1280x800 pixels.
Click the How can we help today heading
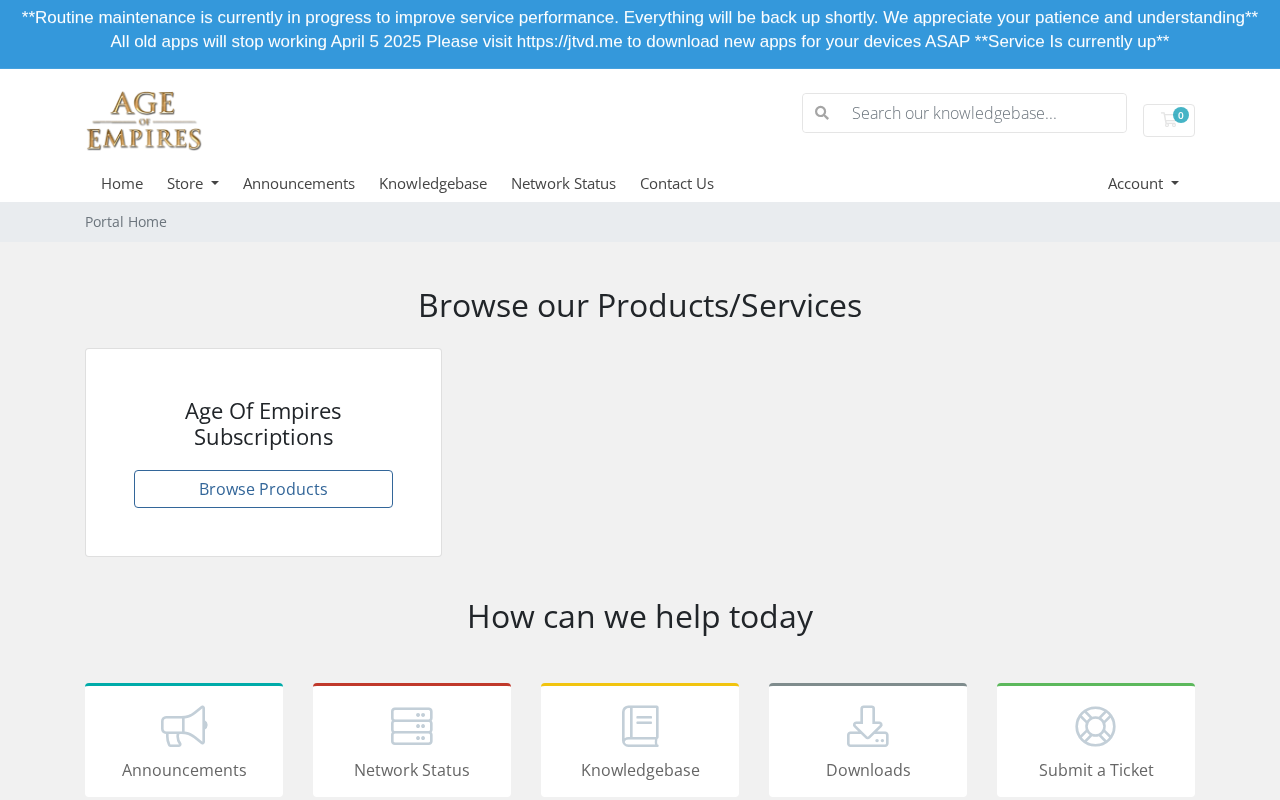click(640, 616)
